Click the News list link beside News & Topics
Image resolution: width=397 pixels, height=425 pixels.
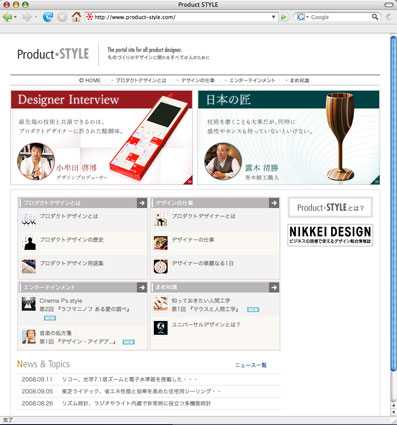click(x=251, y=365)
